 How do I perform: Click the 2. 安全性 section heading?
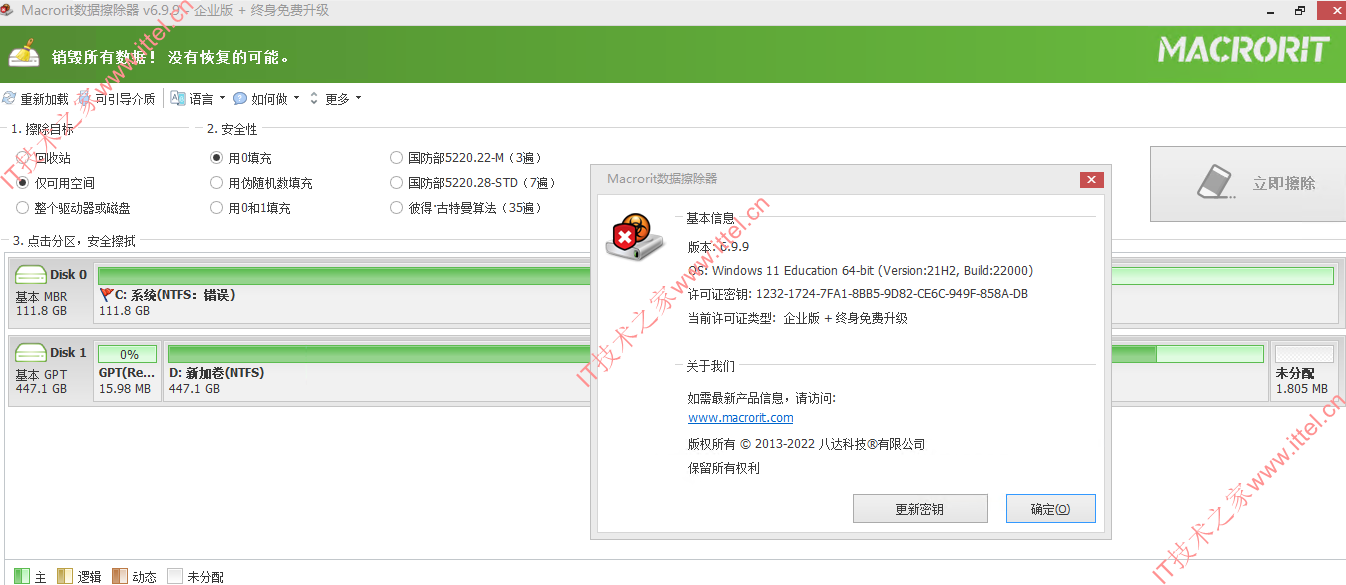pyautogui.click(x=232, y=129)
